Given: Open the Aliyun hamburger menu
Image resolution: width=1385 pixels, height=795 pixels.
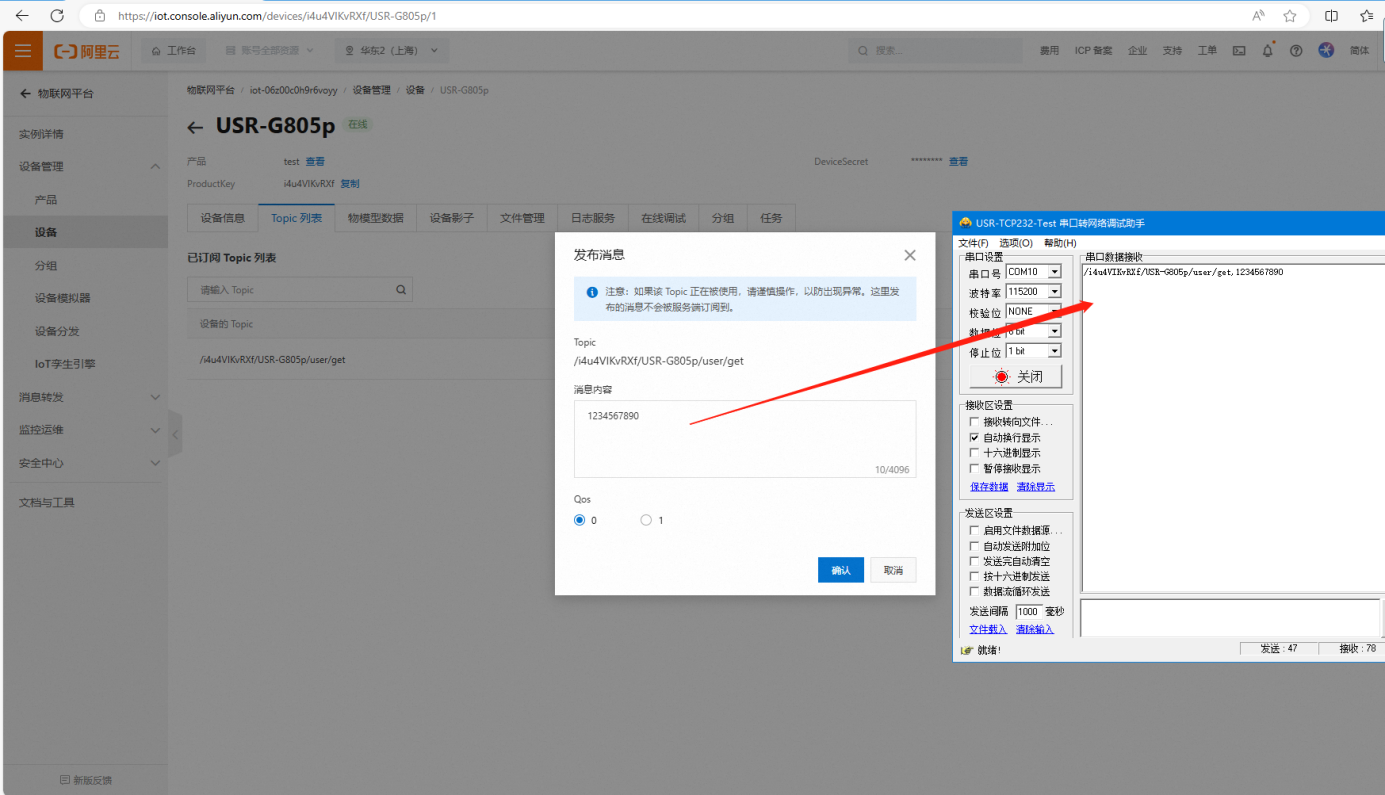Looking at the screenshot, I should click(22, 51).
